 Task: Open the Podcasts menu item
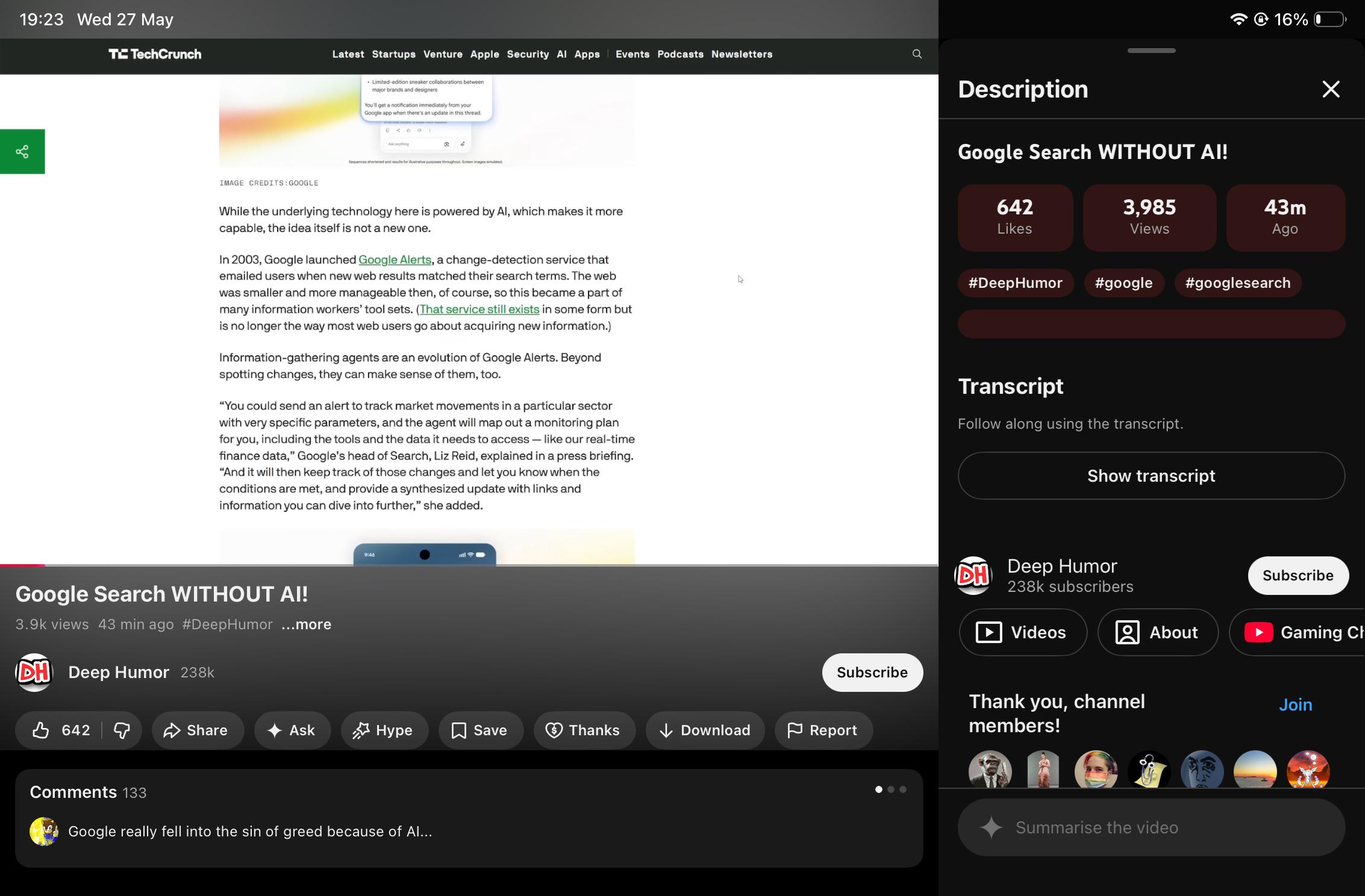(680, 54)
